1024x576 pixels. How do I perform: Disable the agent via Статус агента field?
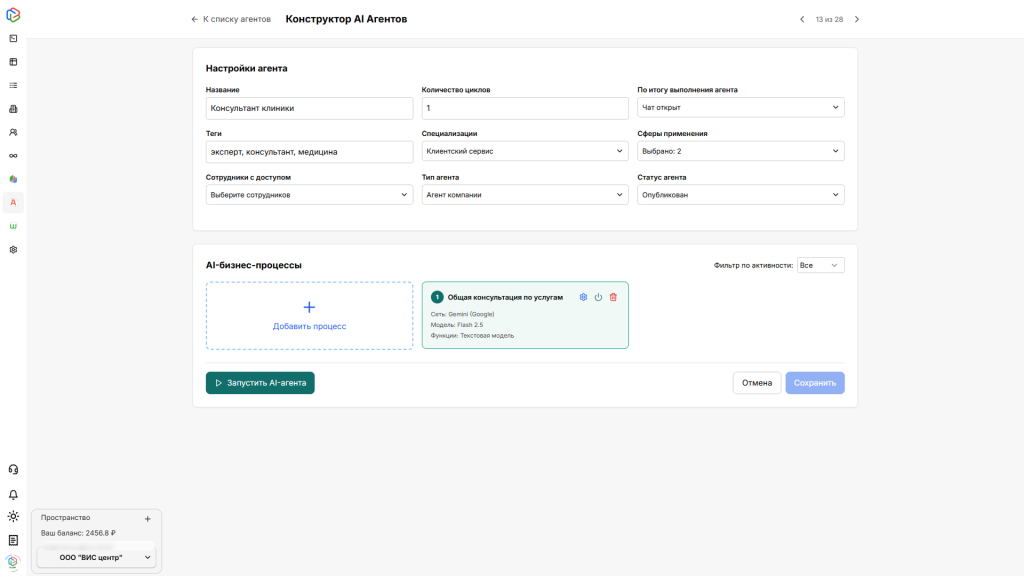tap(740, 194)
